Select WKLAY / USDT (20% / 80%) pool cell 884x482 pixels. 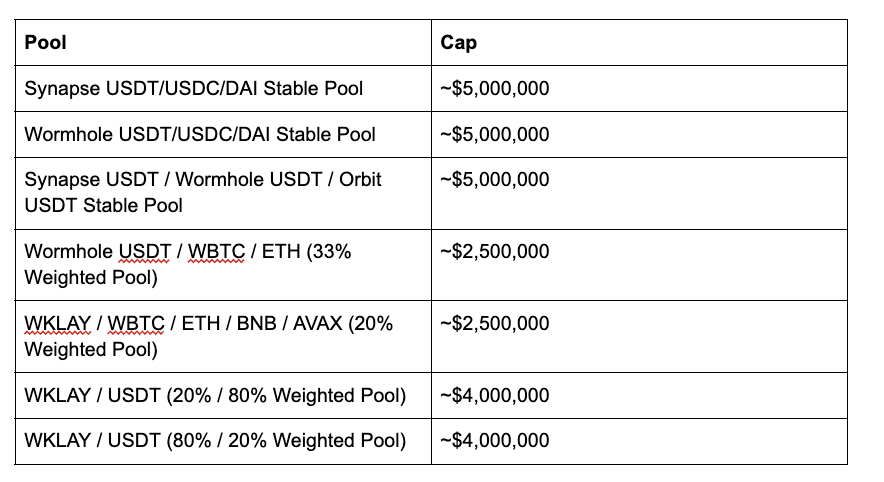click(x=223, y=395)
